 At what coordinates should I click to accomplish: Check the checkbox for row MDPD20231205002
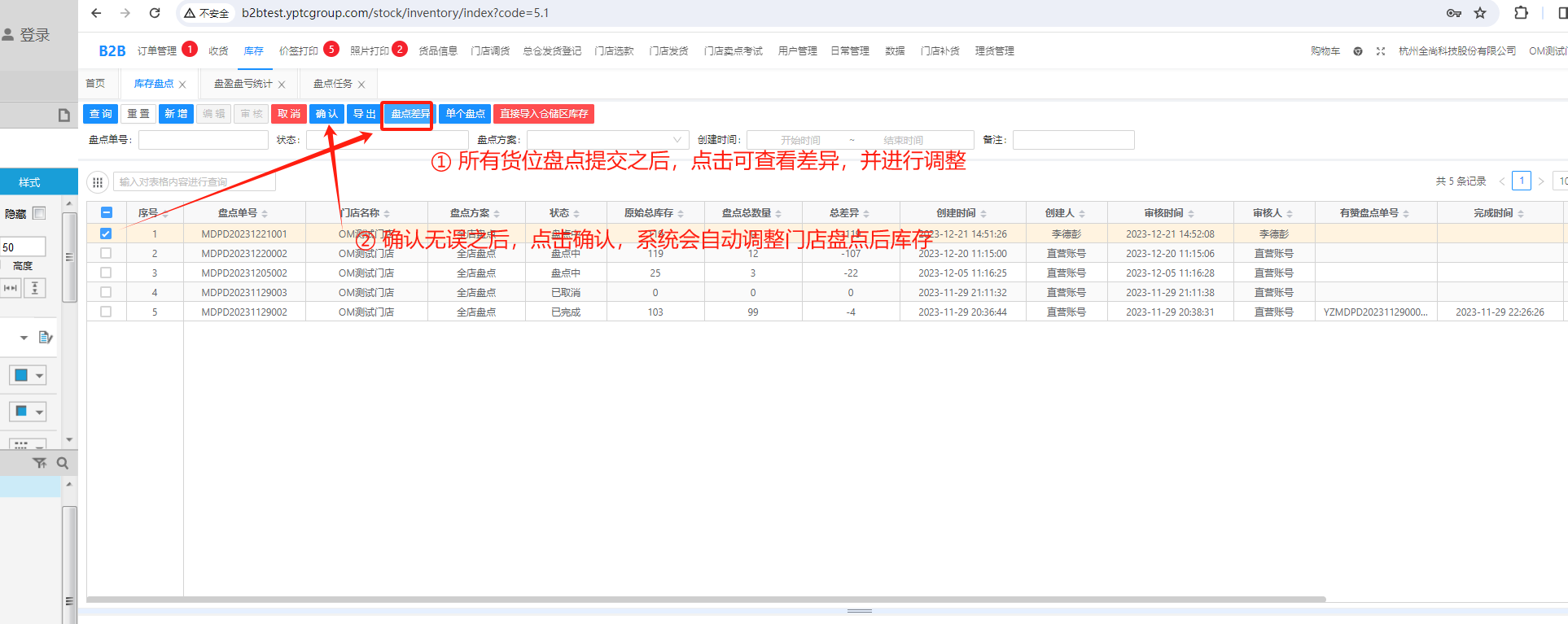106,273
